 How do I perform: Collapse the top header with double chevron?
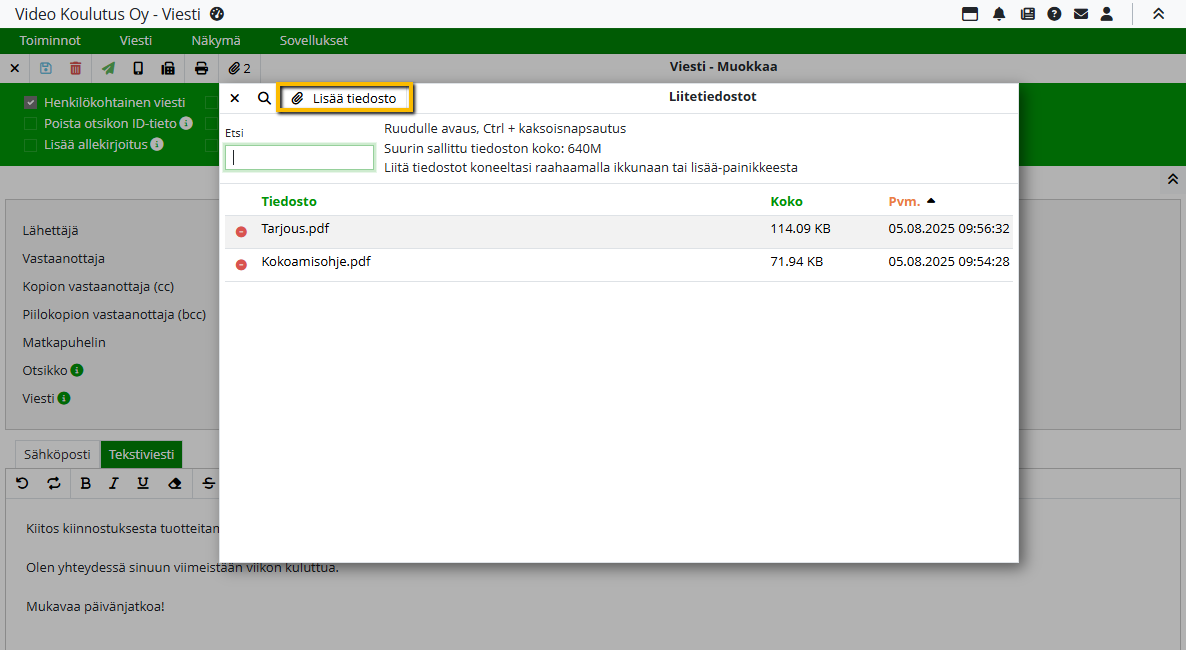click(x=1158, y=14)
